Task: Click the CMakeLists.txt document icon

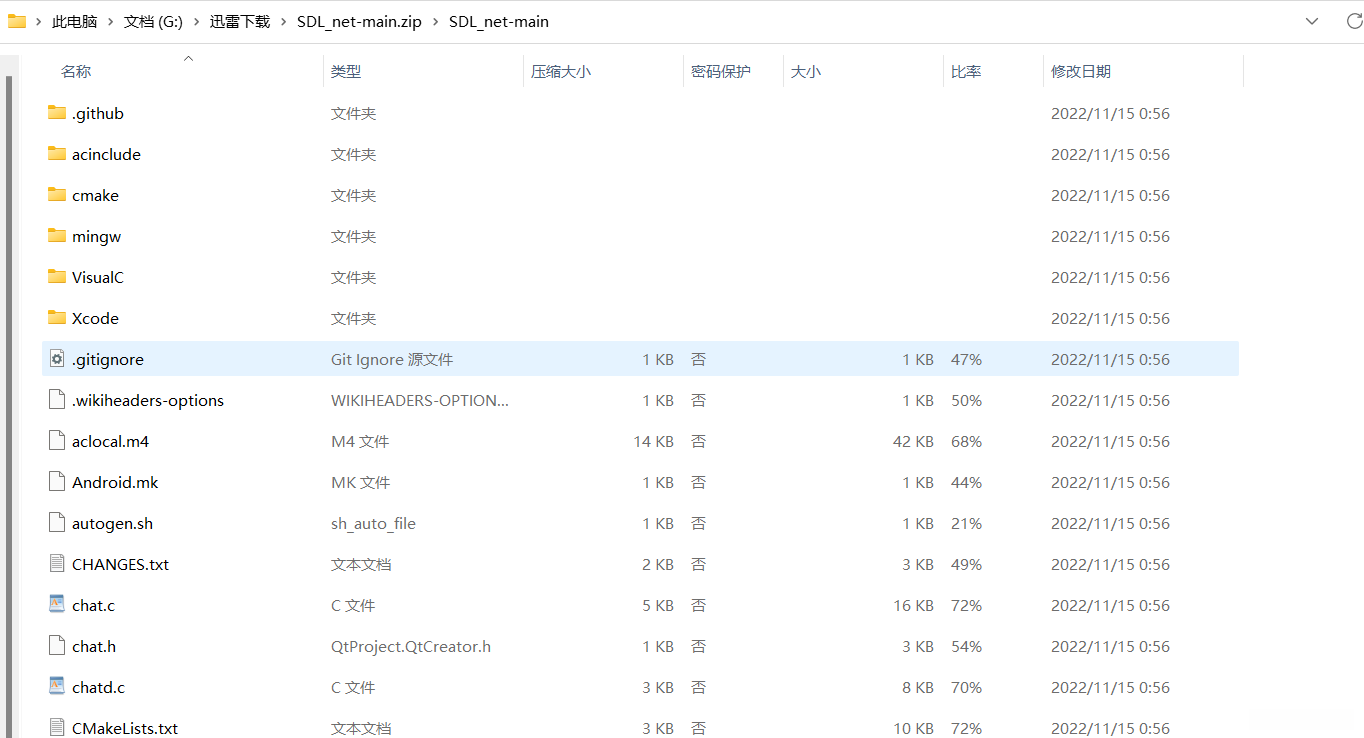Action: coord(57,728)
